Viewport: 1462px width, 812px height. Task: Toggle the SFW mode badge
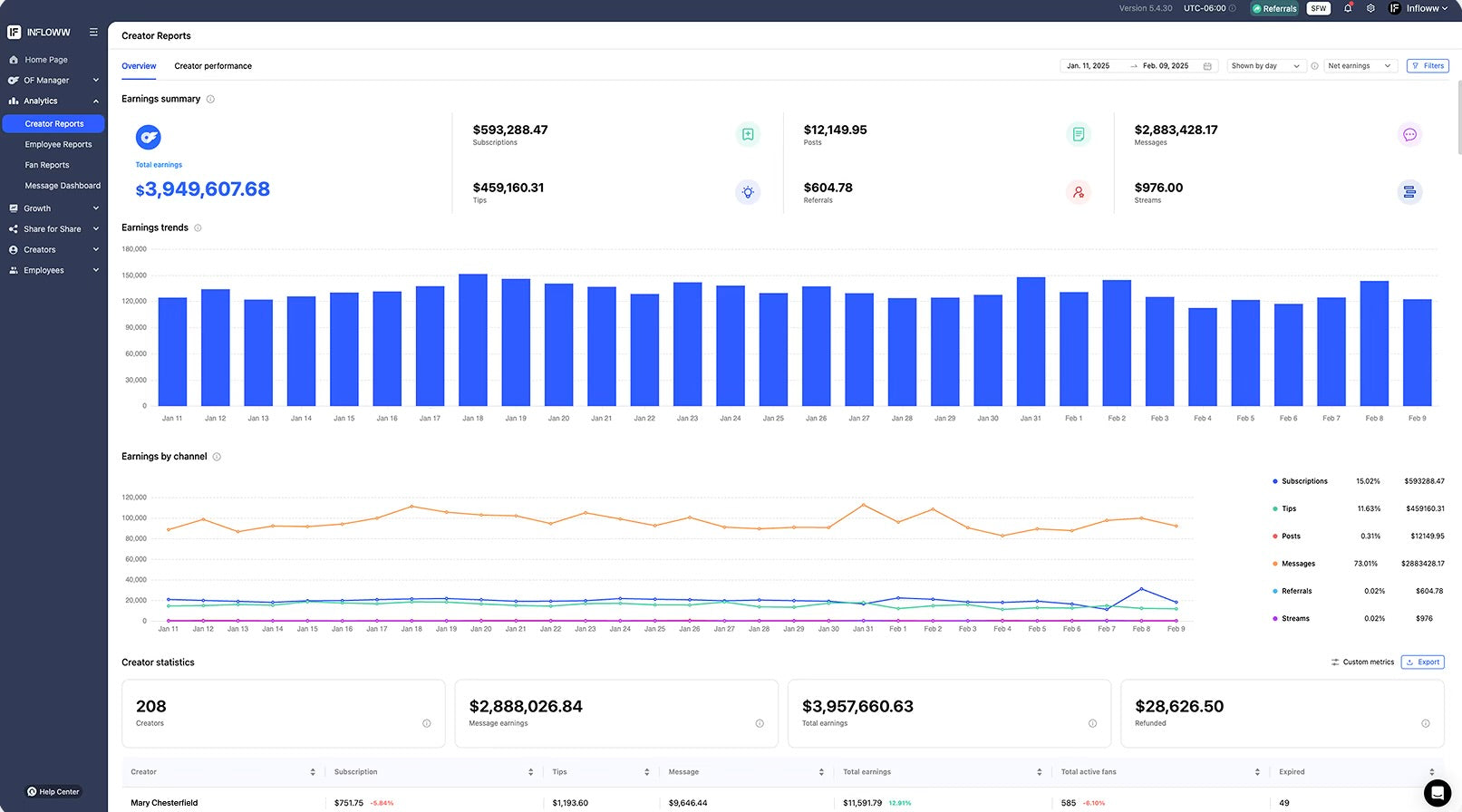(1319, 8)
